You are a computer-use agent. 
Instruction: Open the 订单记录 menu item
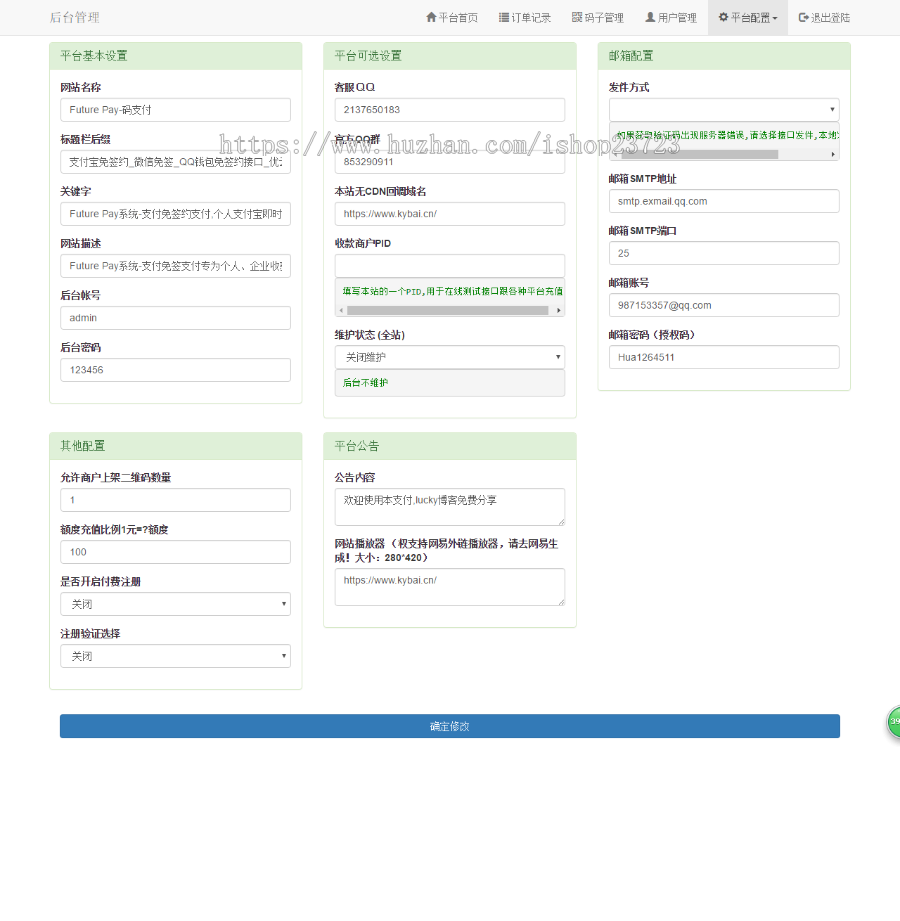point(525,18)
